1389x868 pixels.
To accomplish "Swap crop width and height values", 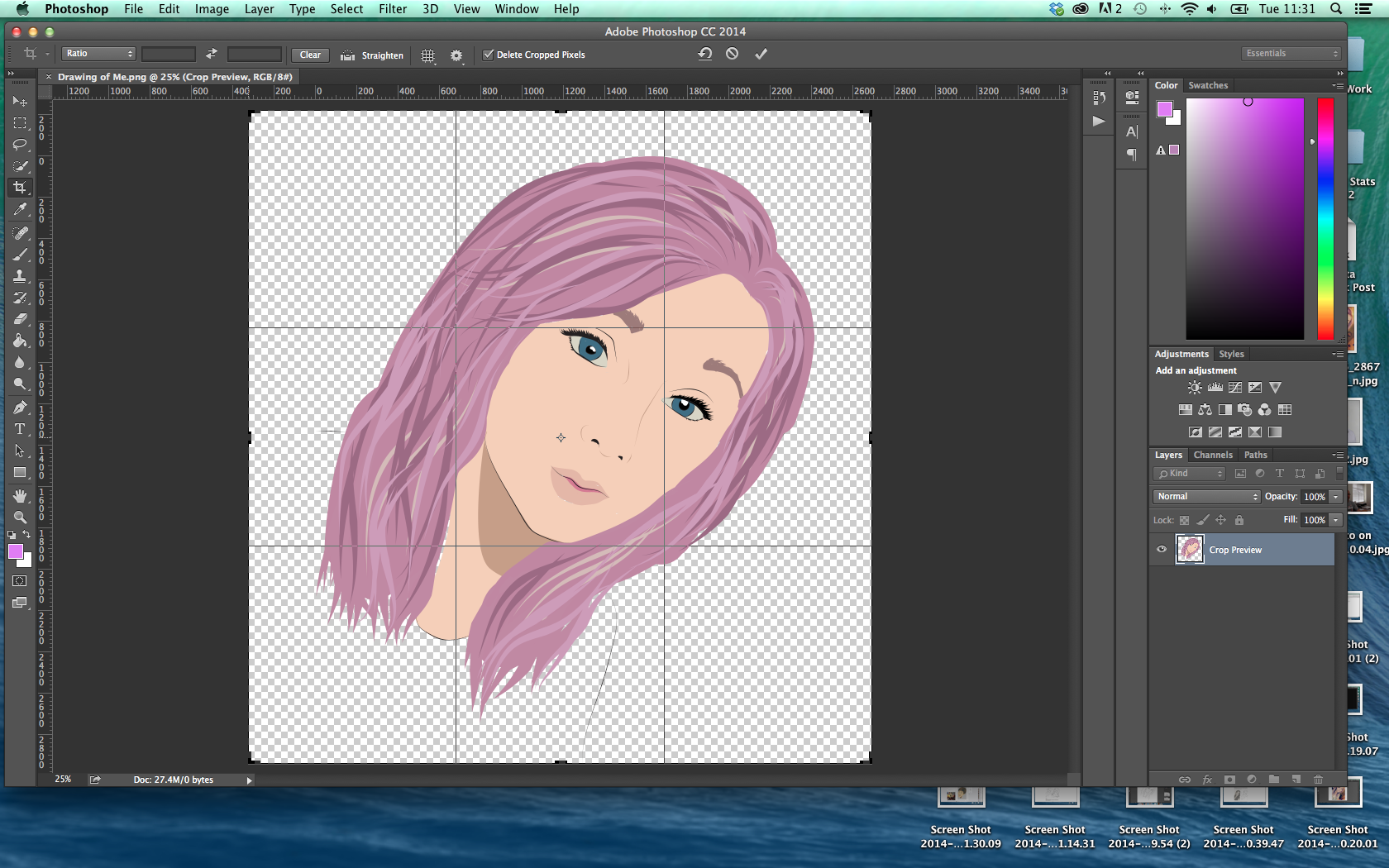I will [x=212, y=54].
